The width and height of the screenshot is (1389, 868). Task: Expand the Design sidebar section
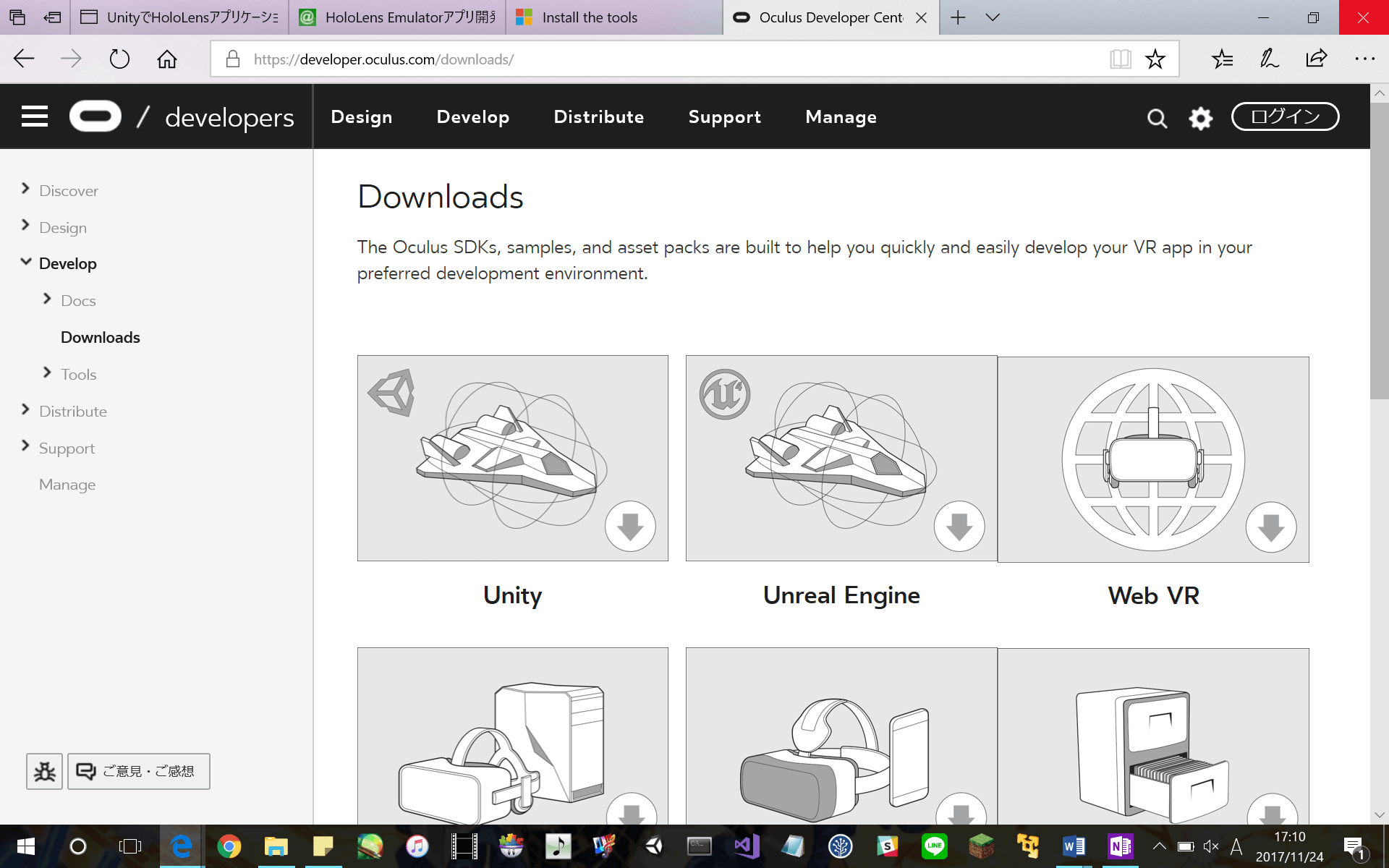point(26,225)
